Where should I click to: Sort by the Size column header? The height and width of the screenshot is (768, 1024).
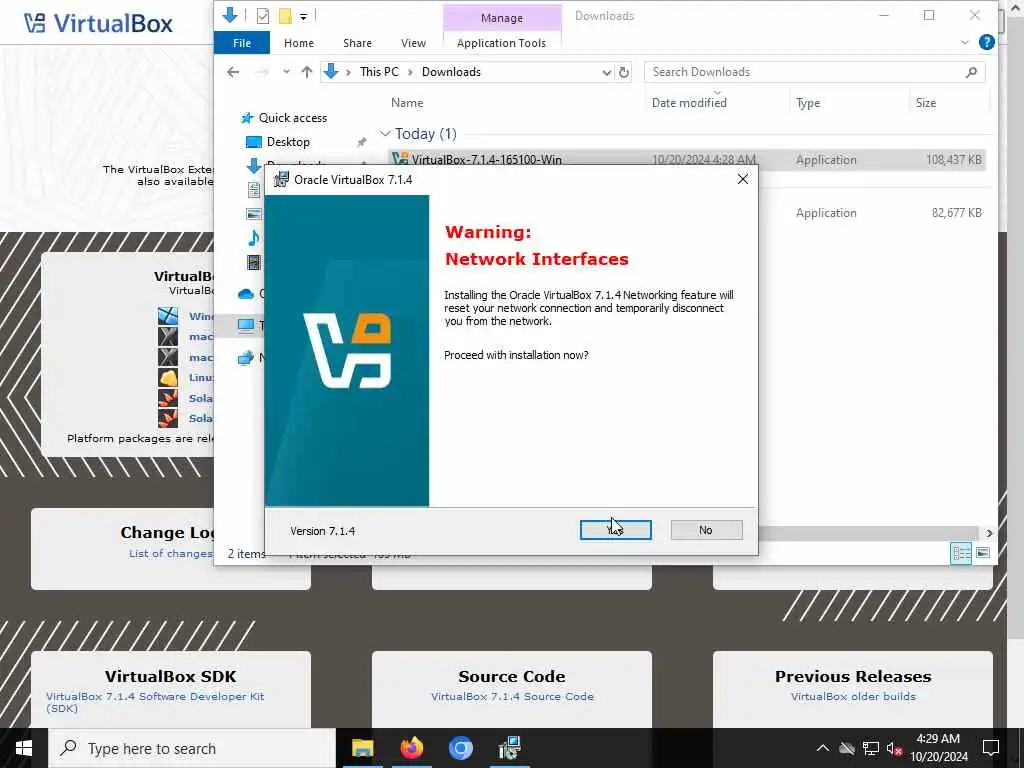(925, 103)
